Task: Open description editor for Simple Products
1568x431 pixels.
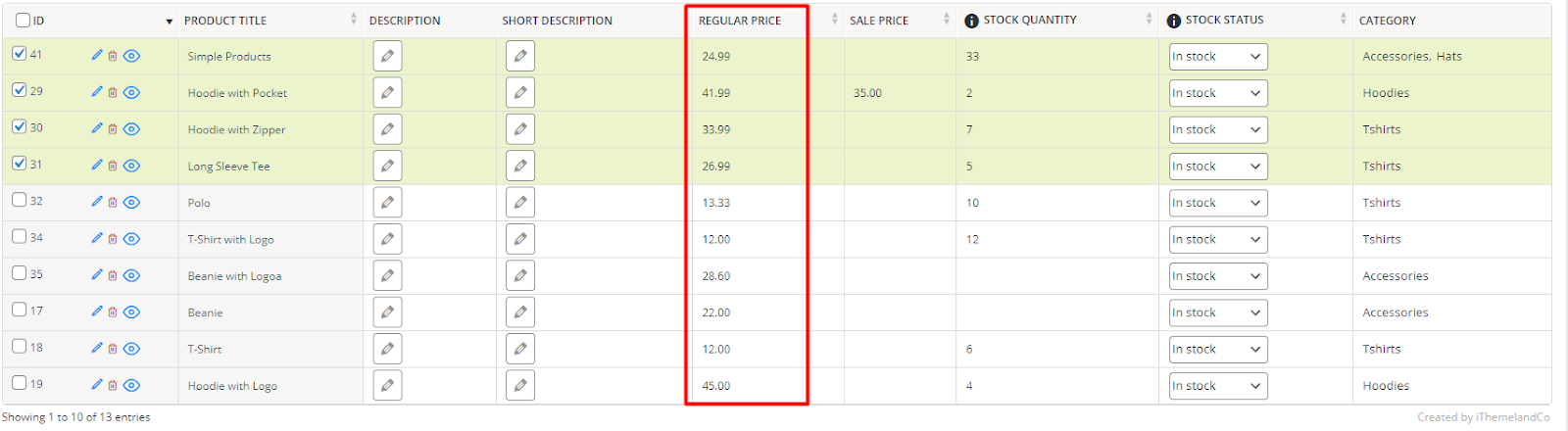Action: [387, 56]
